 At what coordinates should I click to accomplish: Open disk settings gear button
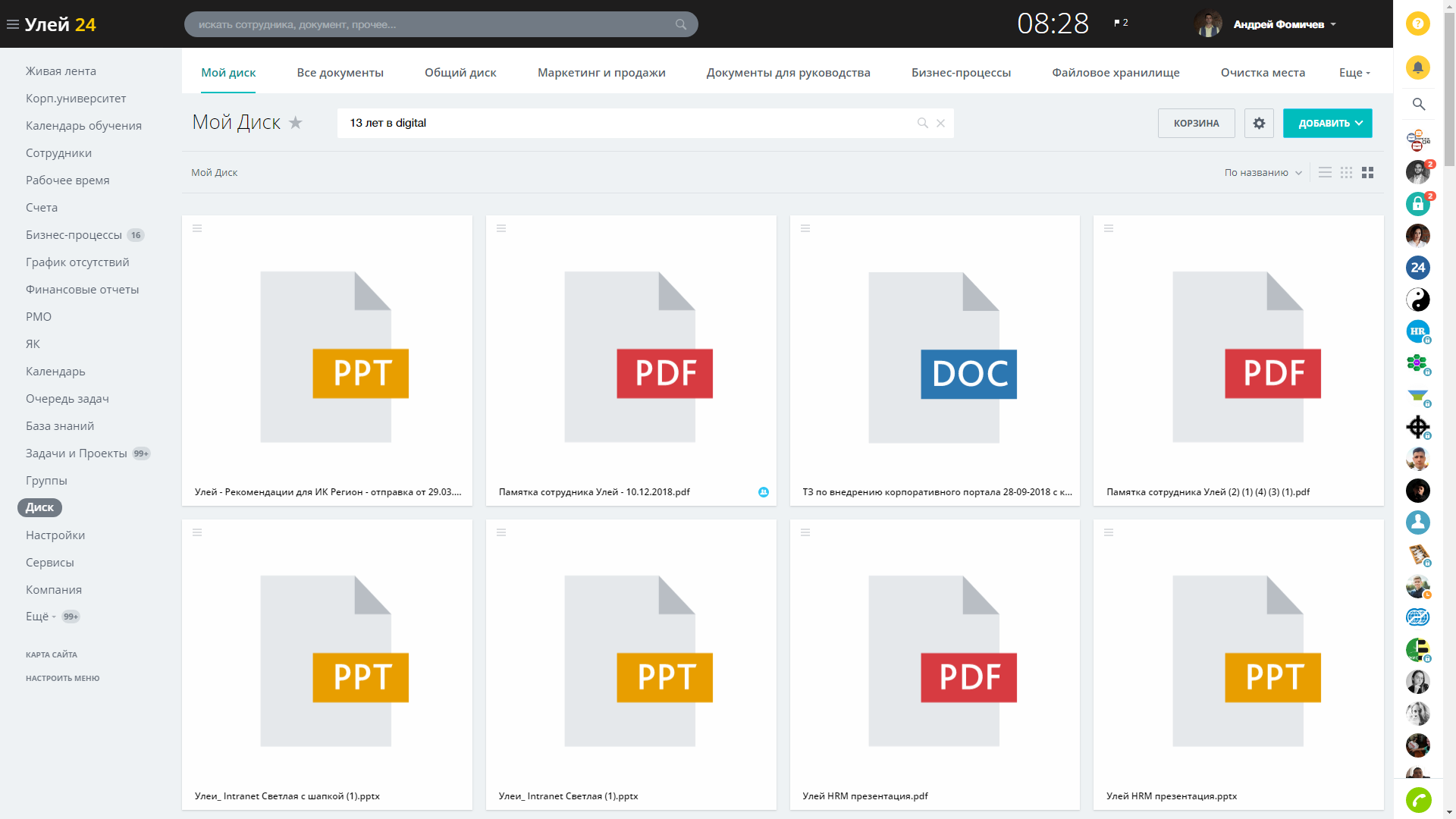1259,123
